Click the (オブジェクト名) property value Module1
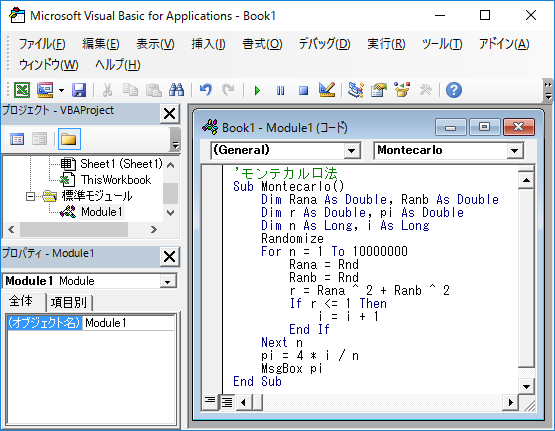This screenshot has height=431, width=555. [x=128, y=323]
